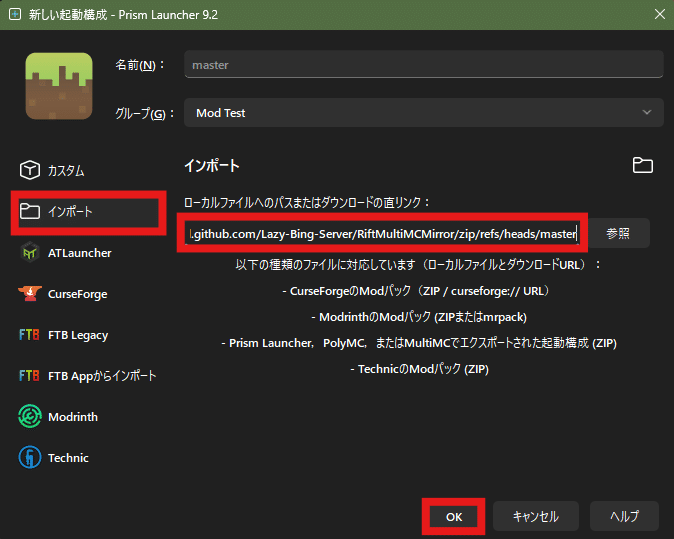Viewport: 674px width, 539px height.
Task: Click the Prism Launcher title bar icon
Action: click(x=15, y=15)
